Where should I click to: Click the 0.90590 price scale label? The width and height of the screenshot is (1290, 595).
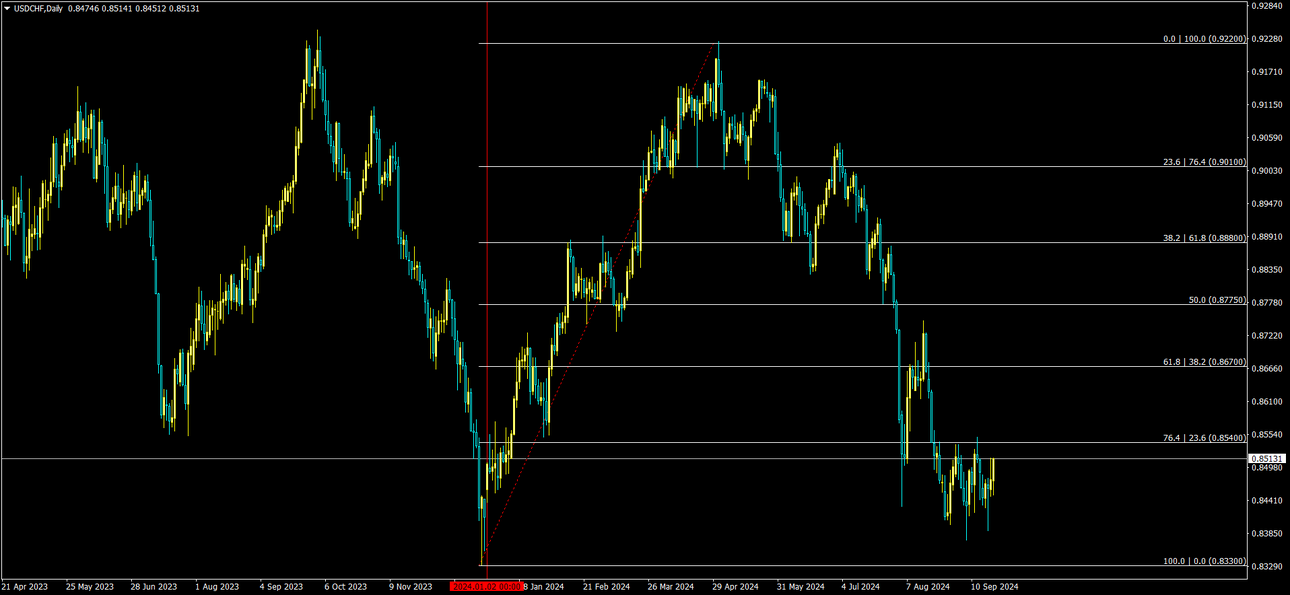(x=1266, y=138)
